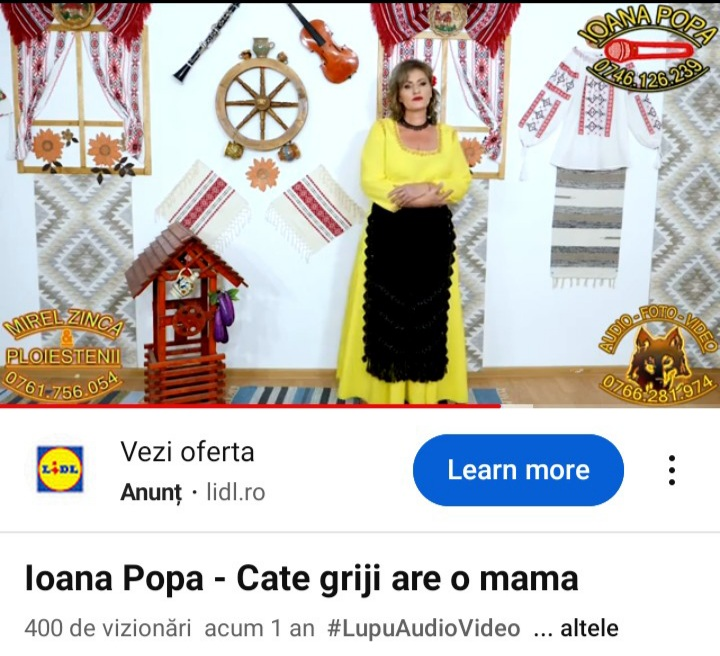Viewport: 720px width, 656px height.
Task: Expand description with the altele link
Action: [589, 628]
